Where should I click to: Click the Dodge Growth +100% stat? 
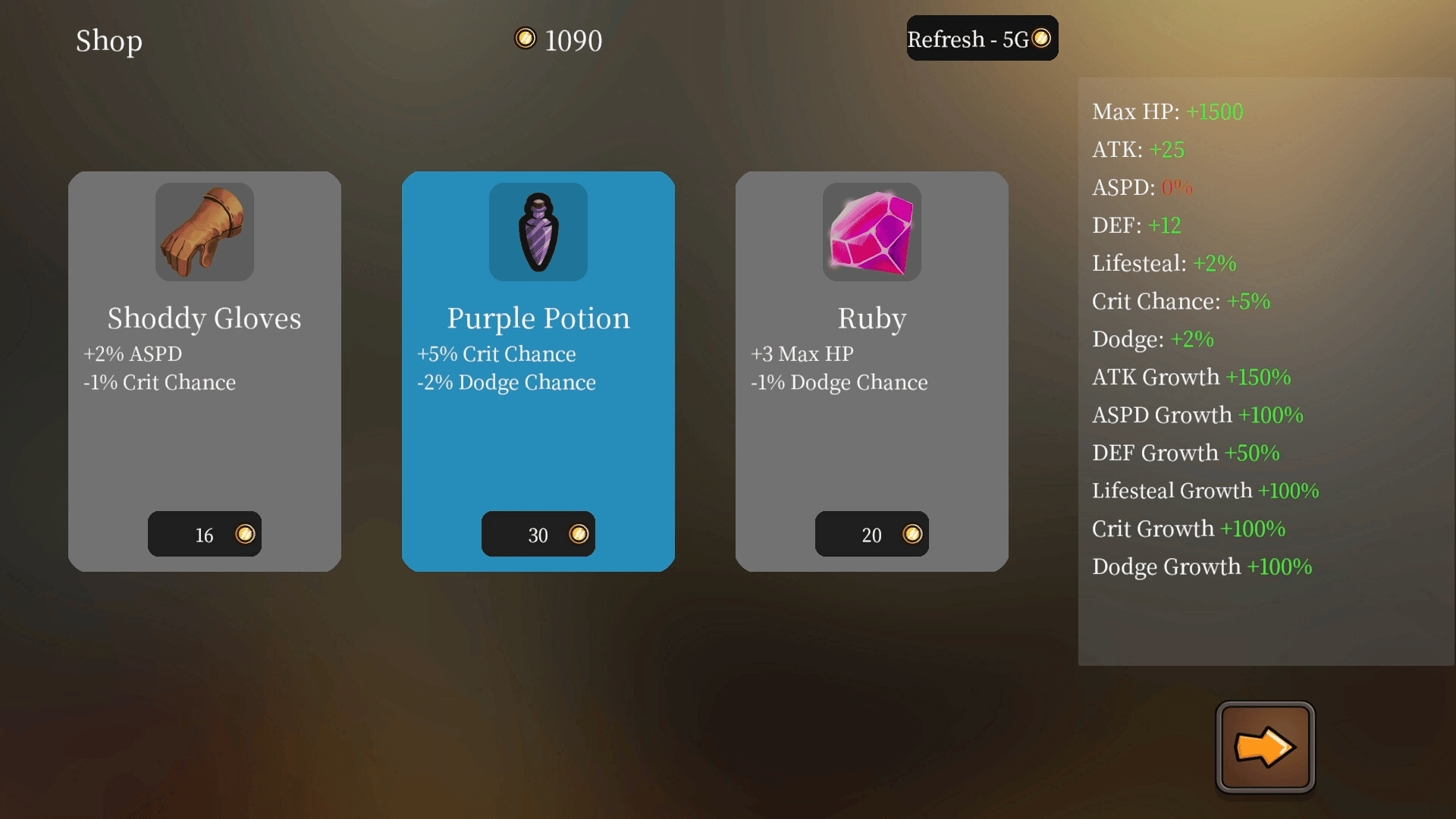pyautogui.click(x=1201, y=566)
